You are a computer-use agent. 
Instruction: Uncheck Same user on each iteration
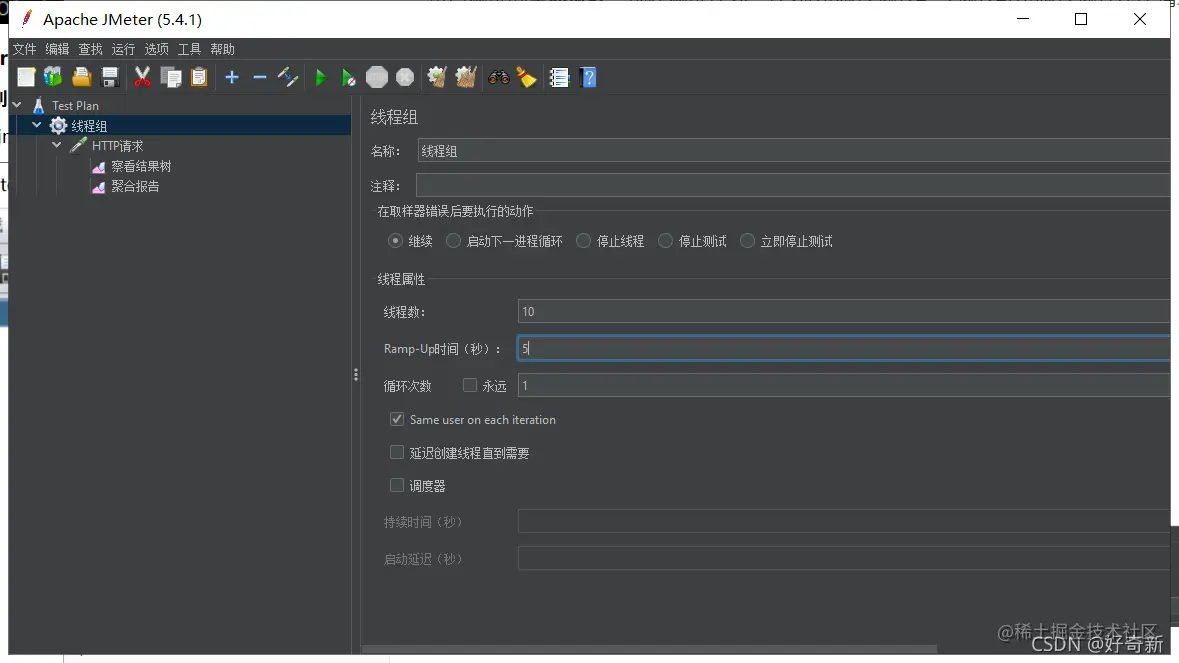397,418
